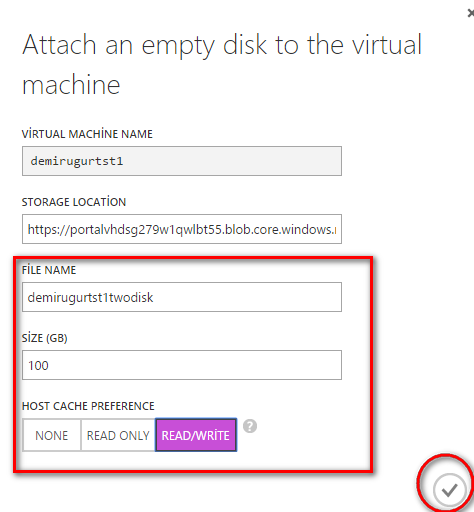Click the Virtual Machine Name field
Viewport: 474px width, 512px height.
pos(182,161)
